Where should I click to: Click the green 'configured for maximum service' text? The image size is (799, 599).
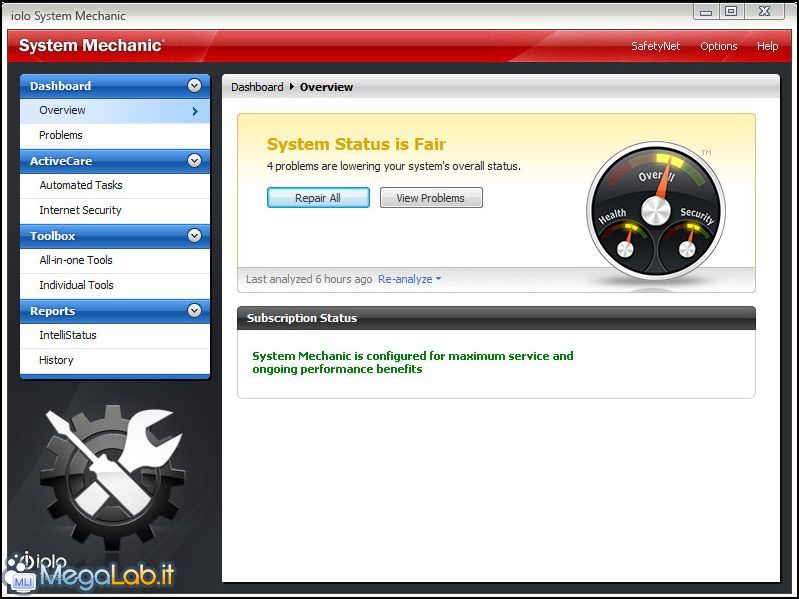click(x=413, y=362)
